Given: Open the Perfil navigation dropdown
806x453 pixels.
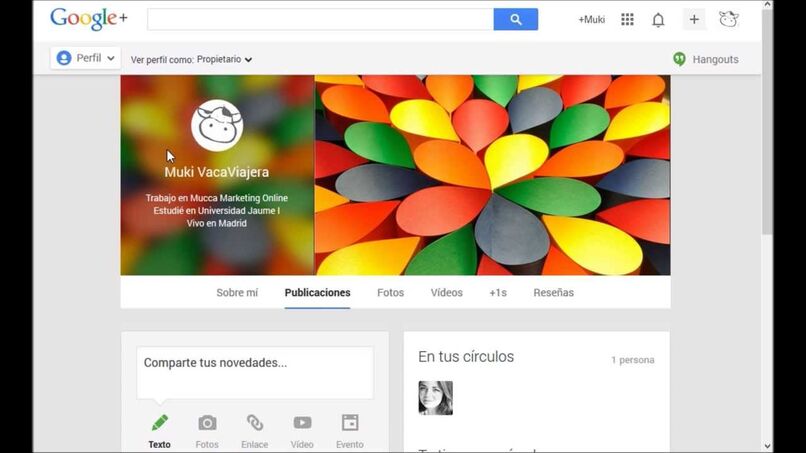Looking at the screenshot, I should tap(85, 58).
